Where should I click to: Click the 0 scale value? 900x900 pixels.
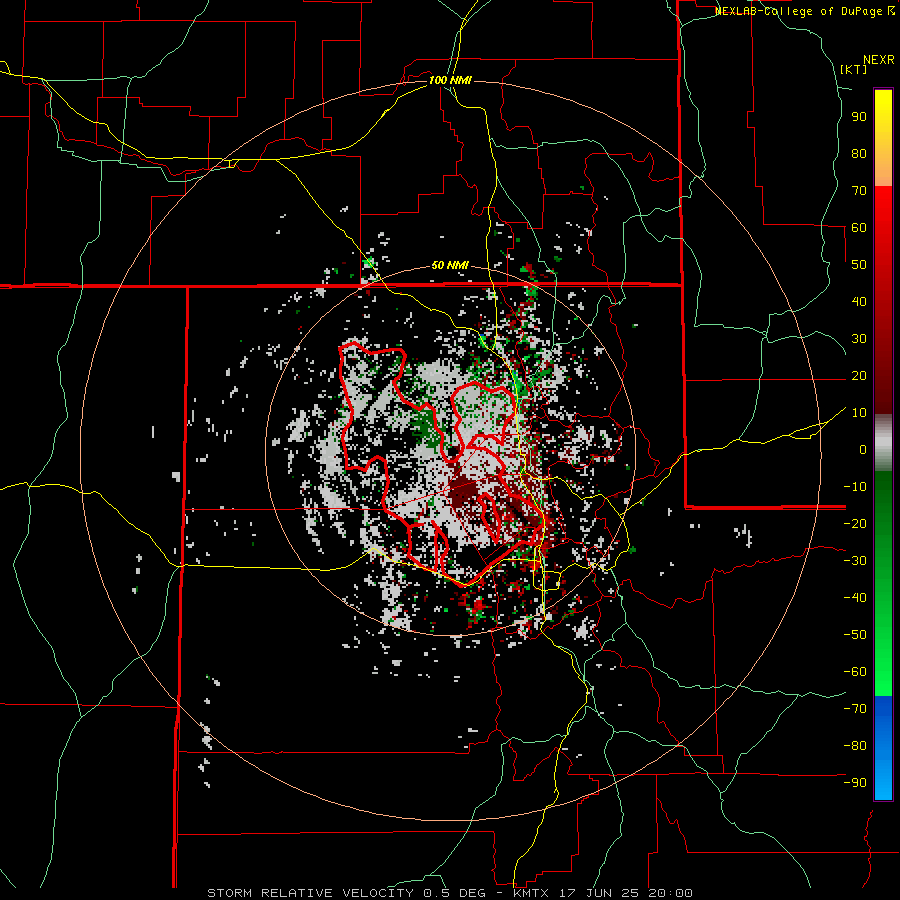[x=863, y=449]
